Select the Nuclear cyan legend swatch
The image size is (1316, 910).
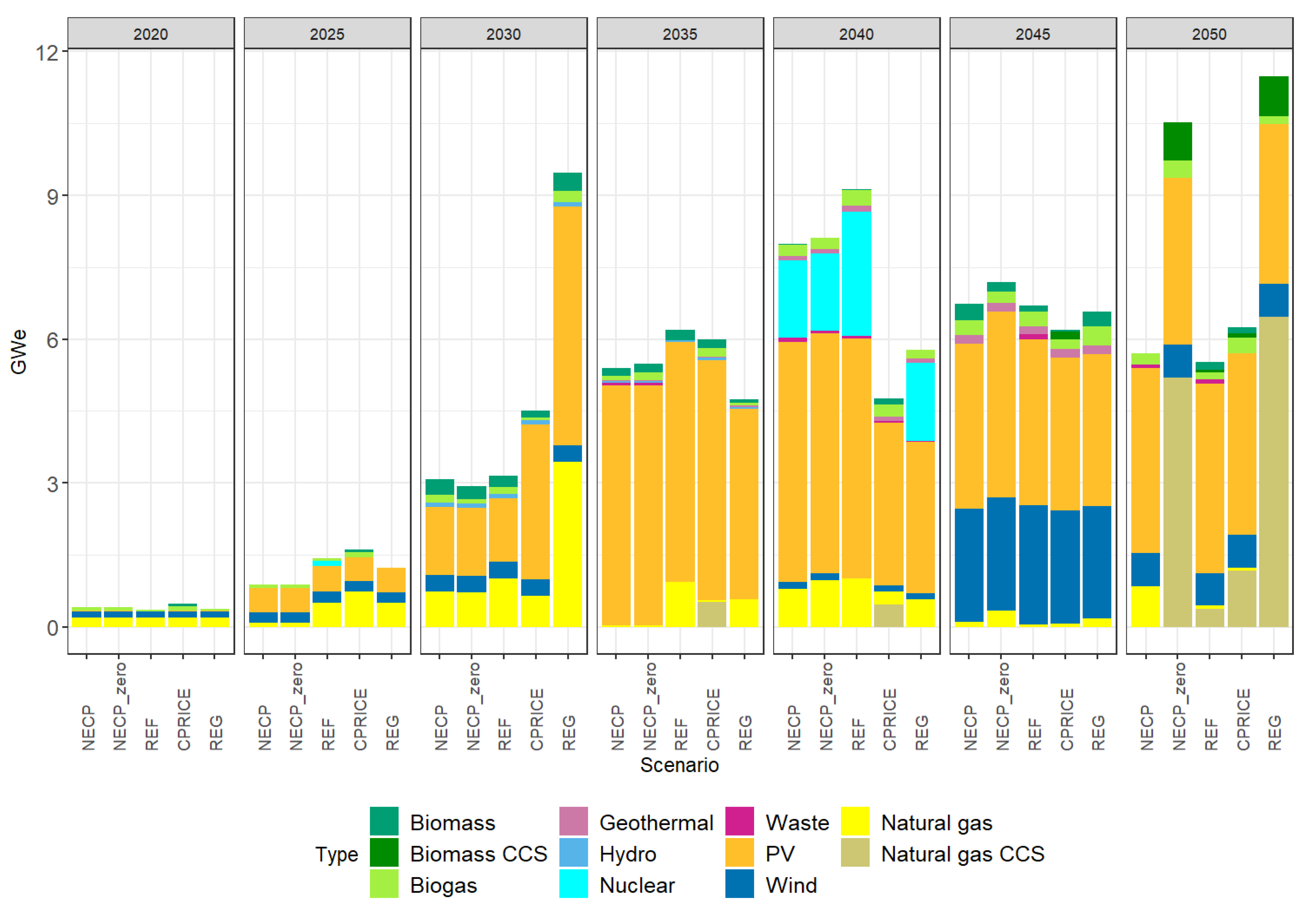click(x=573, y=884)
